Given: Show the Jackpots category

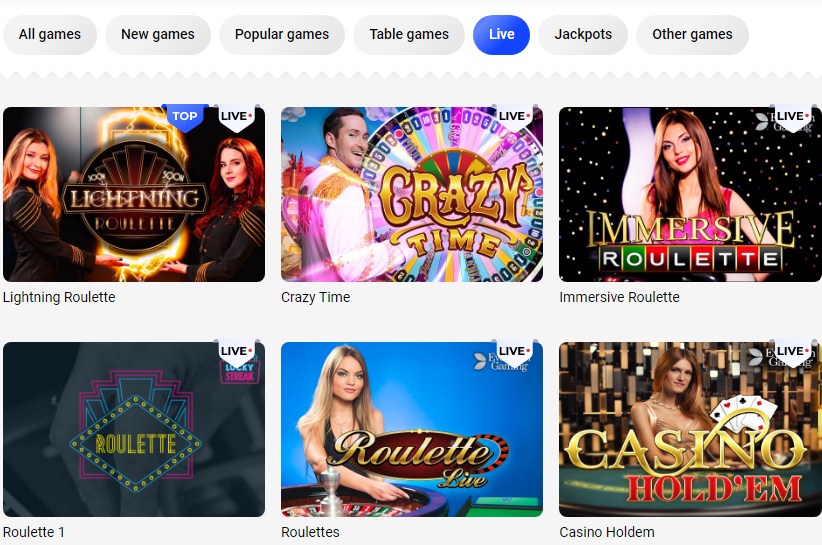Looking at the screenshot, I should (x=583, y=35).
